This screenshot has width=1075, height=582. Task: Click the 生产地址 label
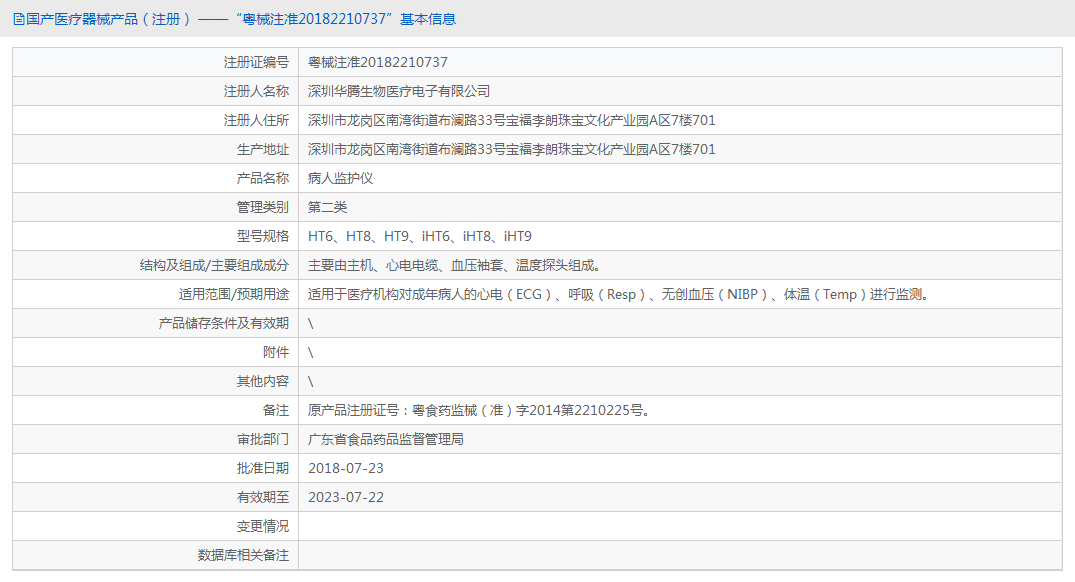(263, 149)
